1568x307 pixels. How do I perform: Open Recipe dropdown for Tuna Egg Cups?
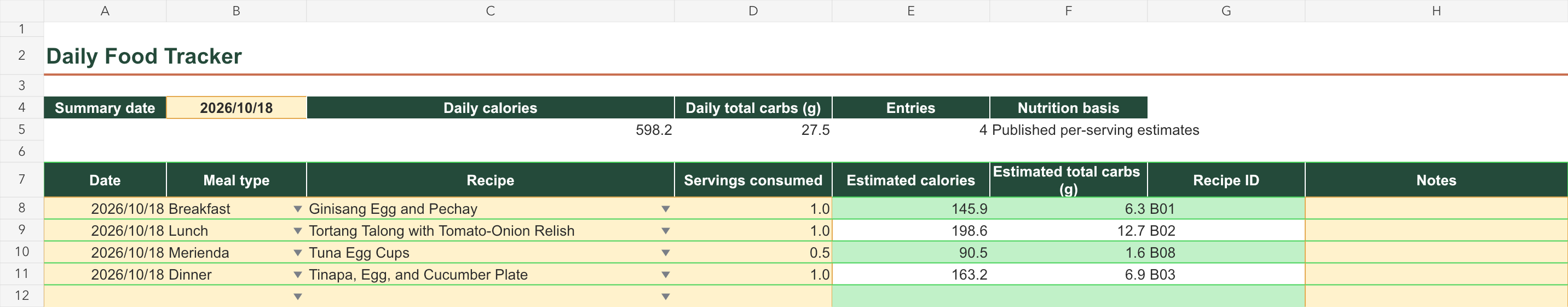click(665, 253)
